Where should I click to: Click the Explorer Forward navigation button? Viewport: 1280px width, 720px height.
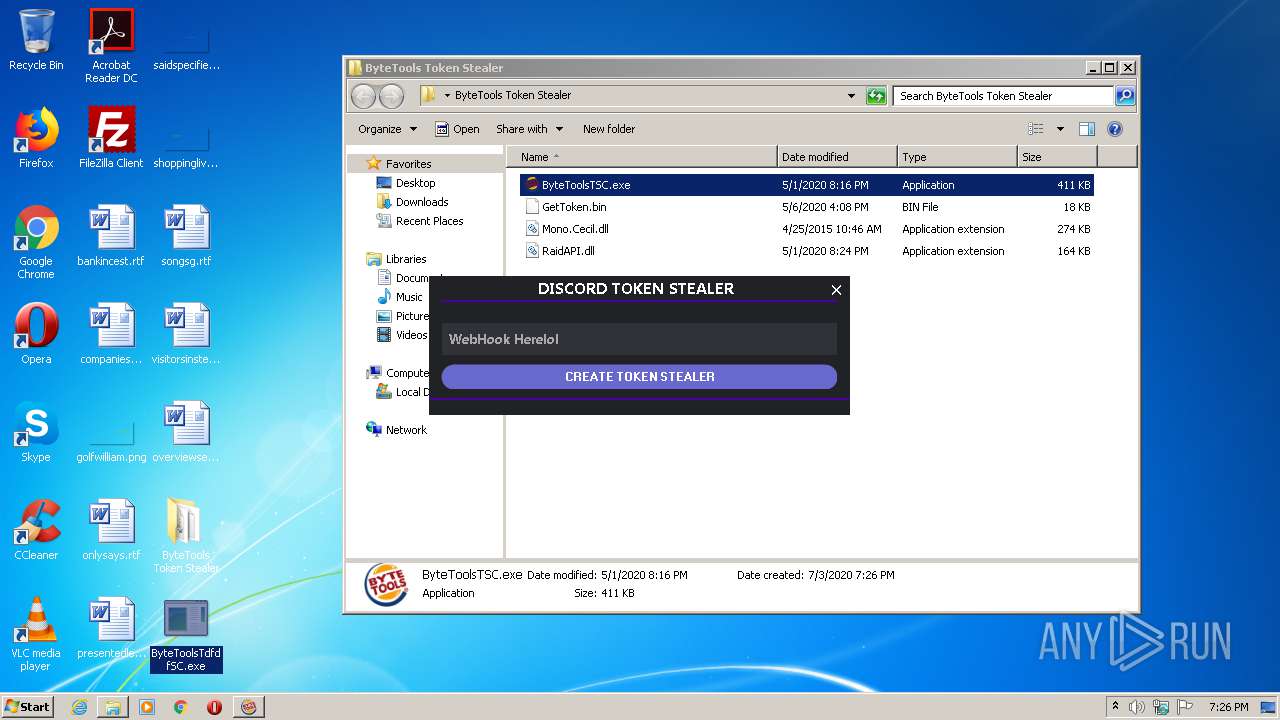coord(391,96)
